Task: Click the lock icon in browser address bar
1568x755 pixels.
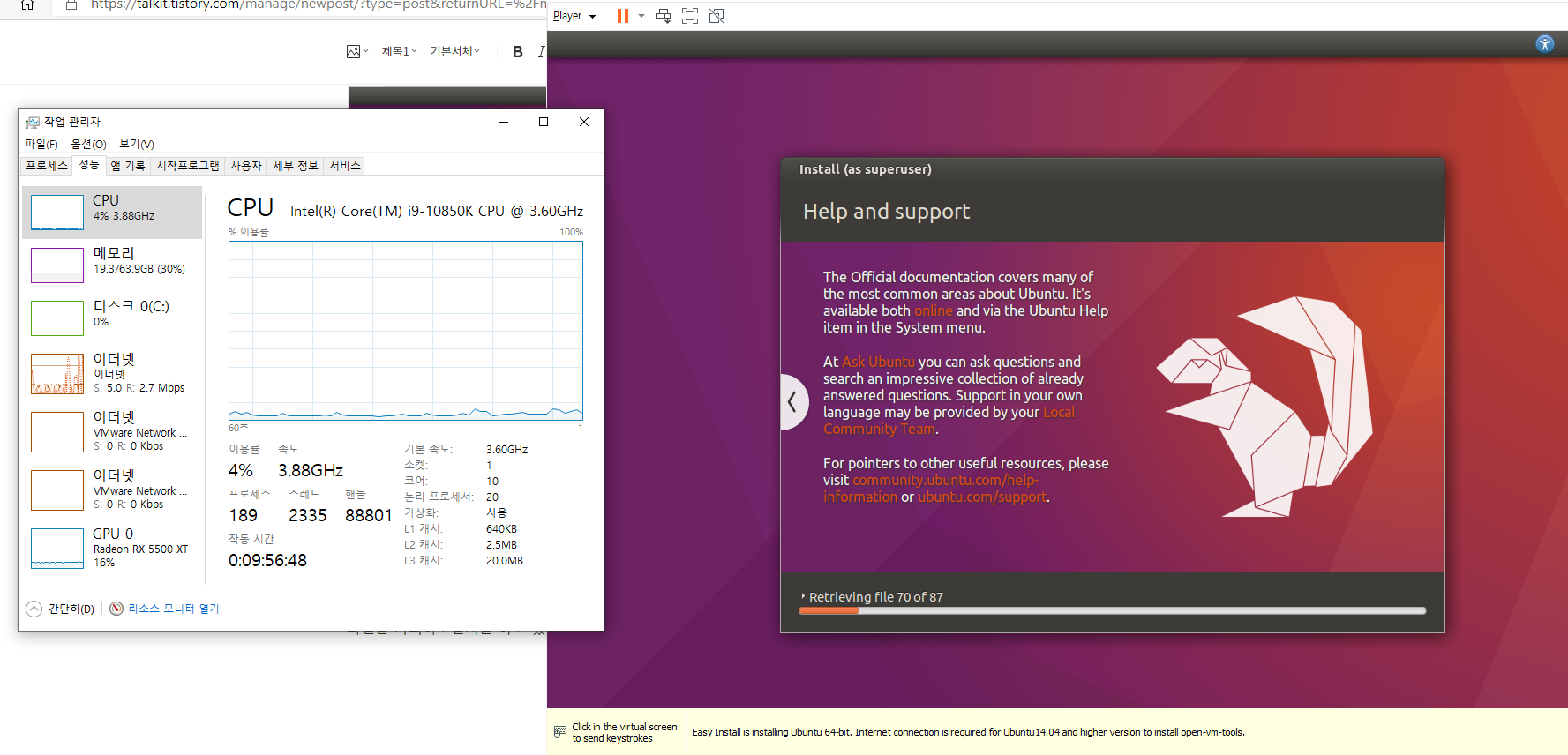Action: tap(71, 5)
